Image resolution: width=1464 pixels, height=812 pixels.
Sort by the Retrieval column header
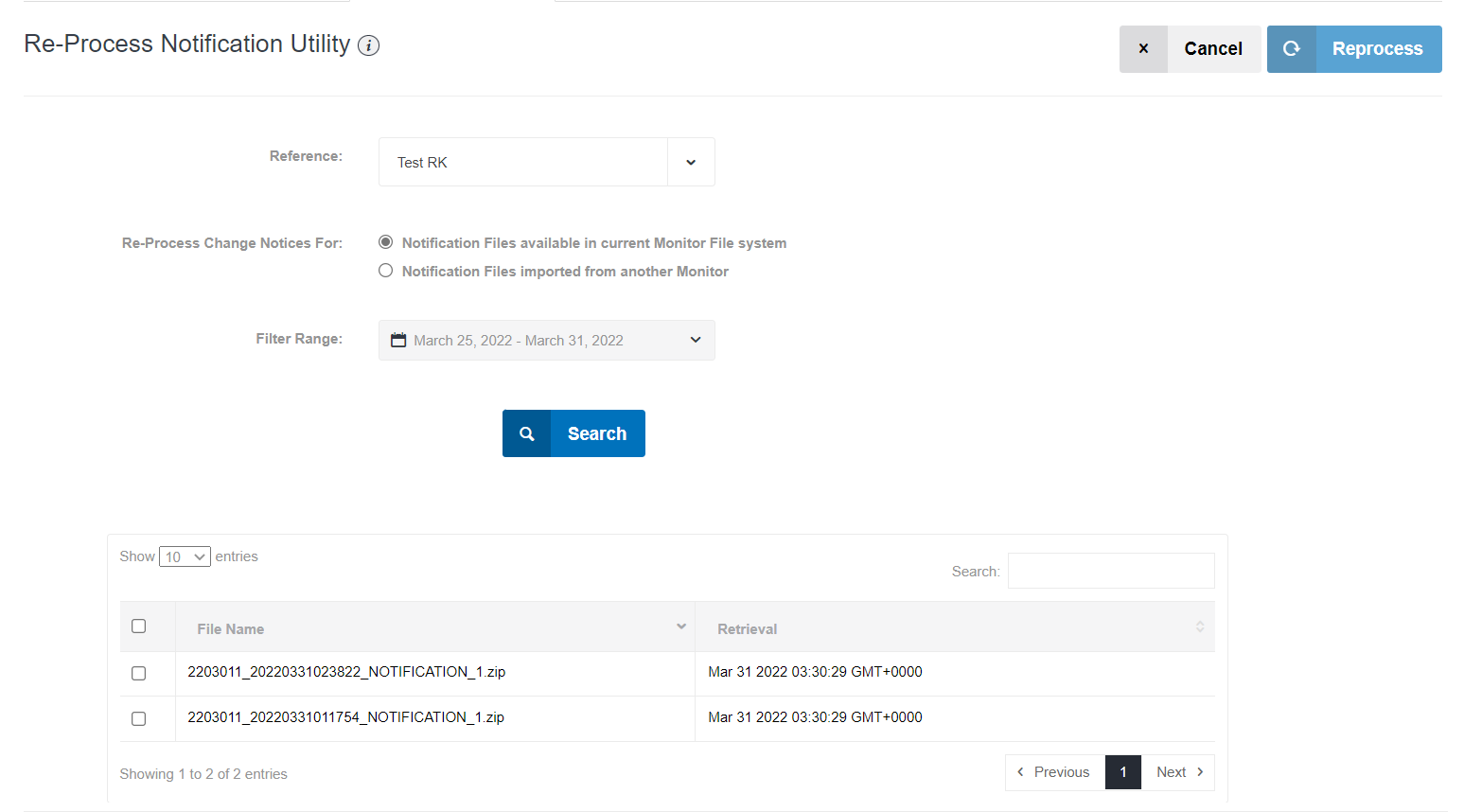(955, 627)
